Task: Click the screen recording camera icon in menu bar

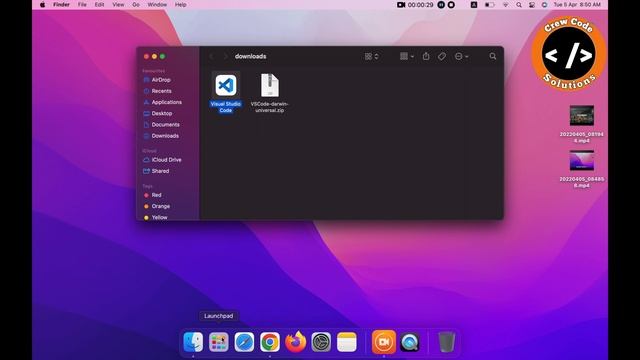Action: 401,4
